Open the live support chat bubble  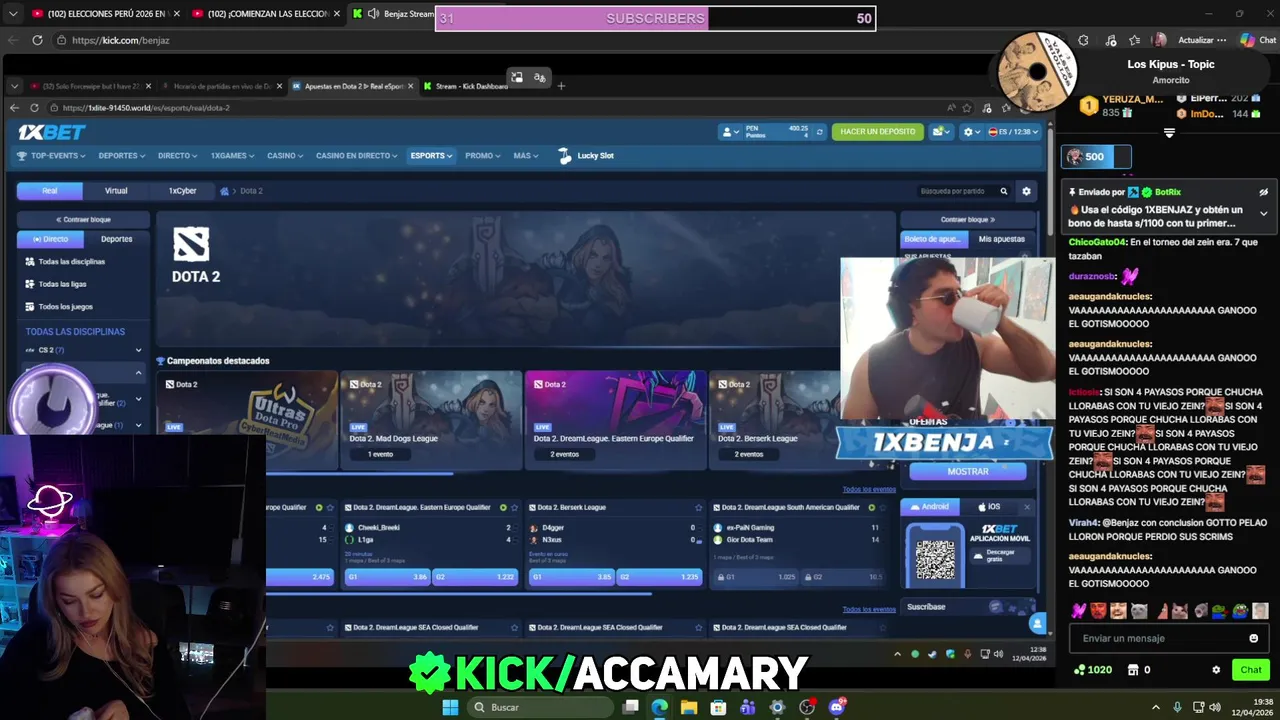[1038, 624]
